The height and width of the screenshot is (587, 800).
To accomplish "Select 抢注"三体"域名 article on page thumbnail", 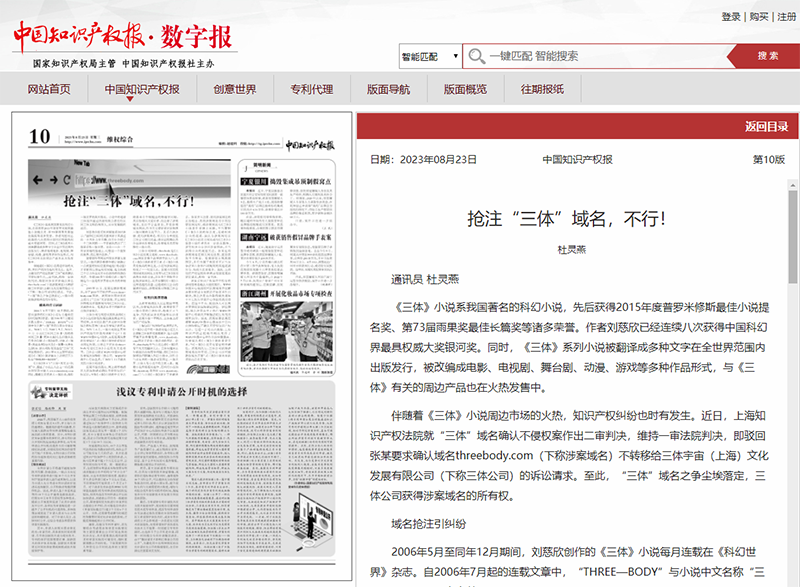I will point(129,268).
